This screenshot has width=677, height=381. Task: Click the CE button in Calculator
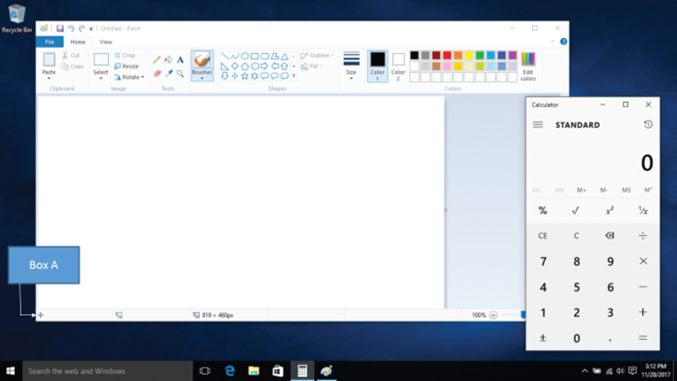pos(543,236)
